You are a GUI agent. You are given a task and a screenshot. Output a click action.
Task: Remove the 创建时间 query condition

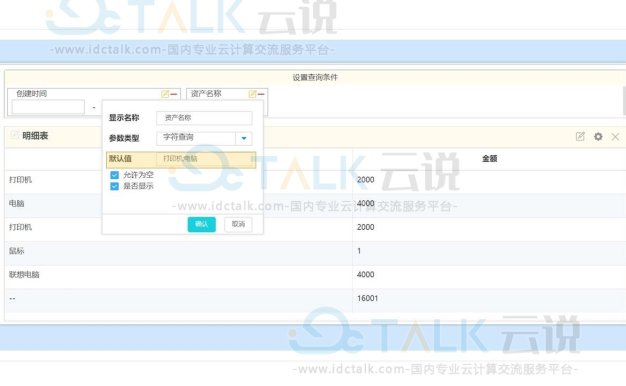[174, 94]
